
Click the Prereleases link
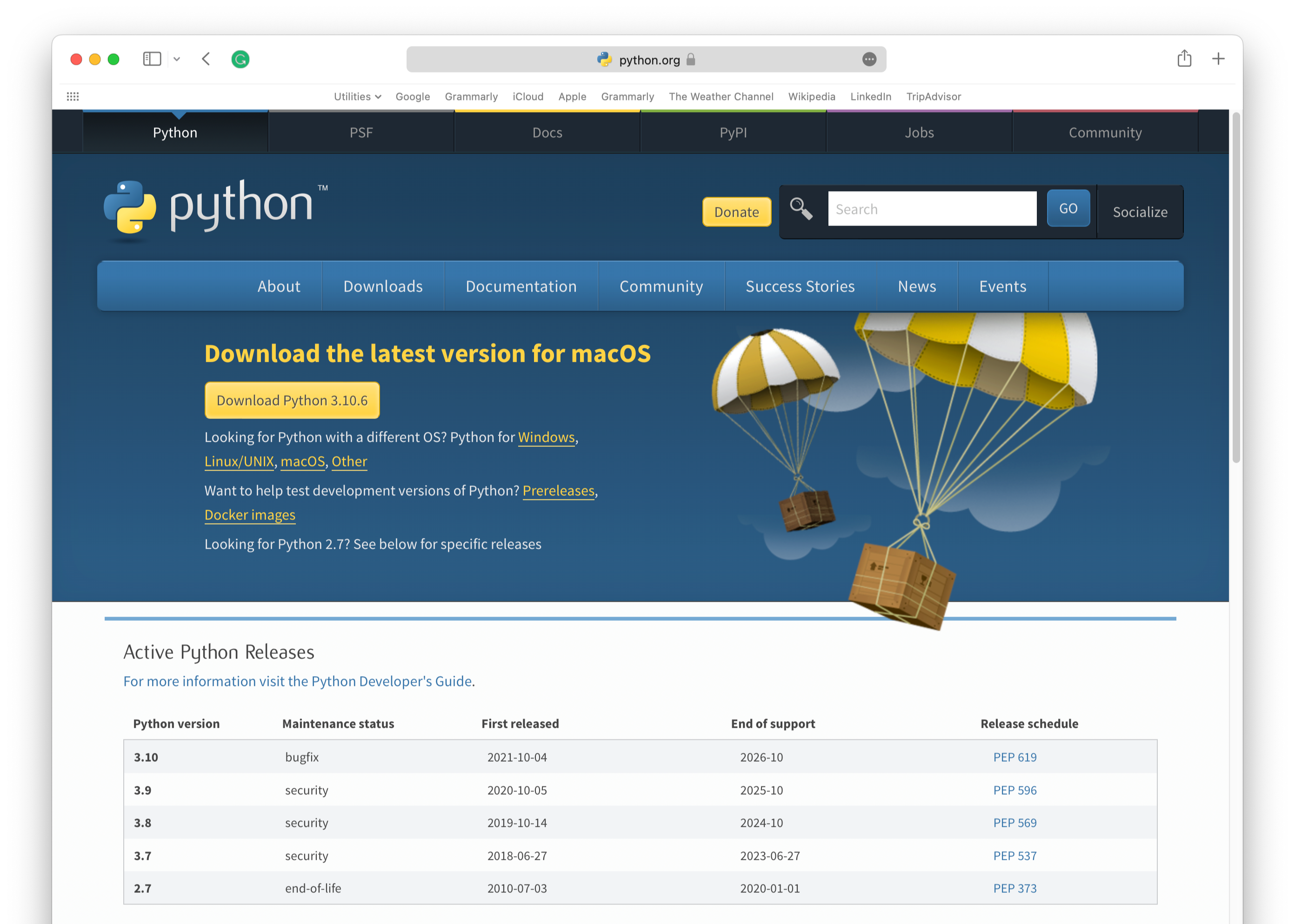tap(558, 491)
